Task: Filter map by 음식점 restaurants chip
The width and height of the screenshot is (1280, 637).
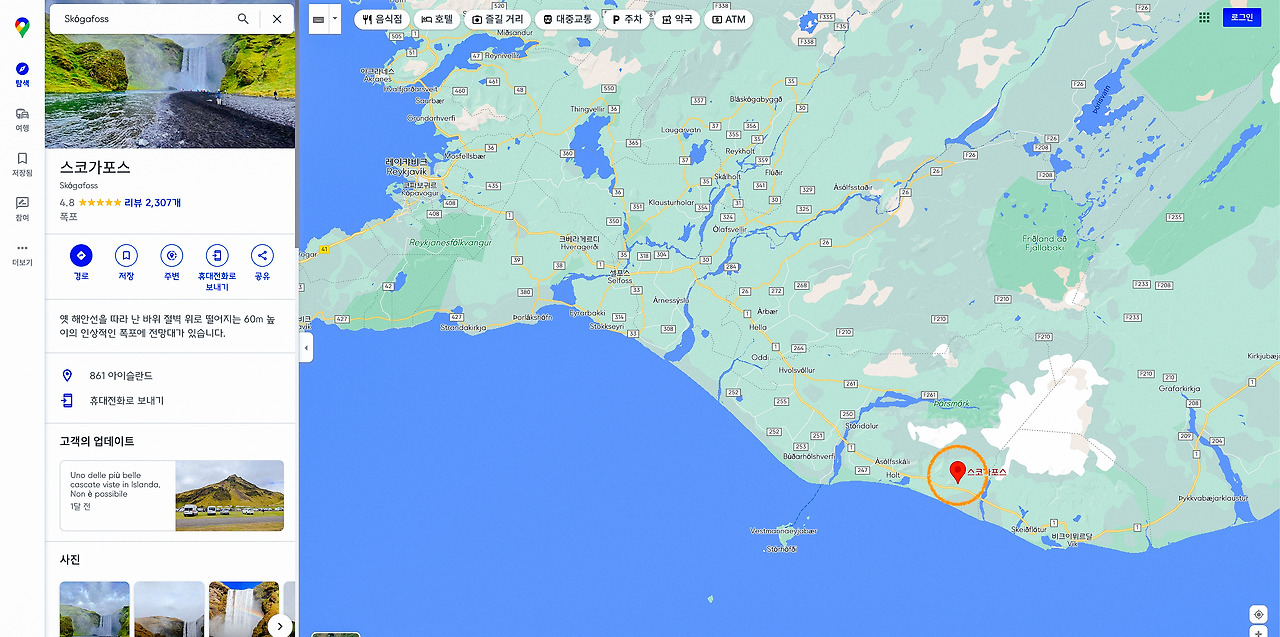Action: (x=381, y=19)
